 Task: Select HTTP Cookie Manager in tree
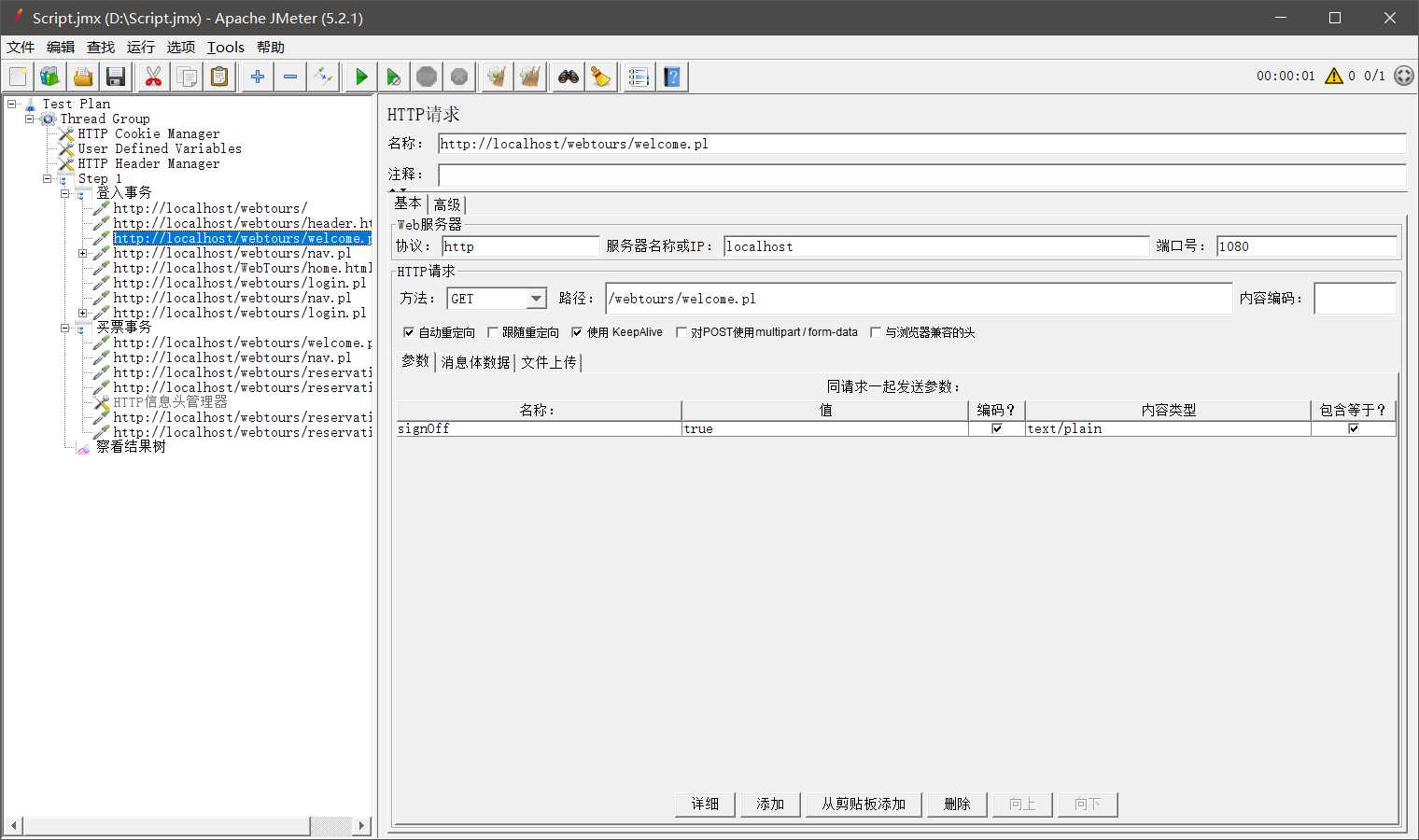tap(148, 133)
